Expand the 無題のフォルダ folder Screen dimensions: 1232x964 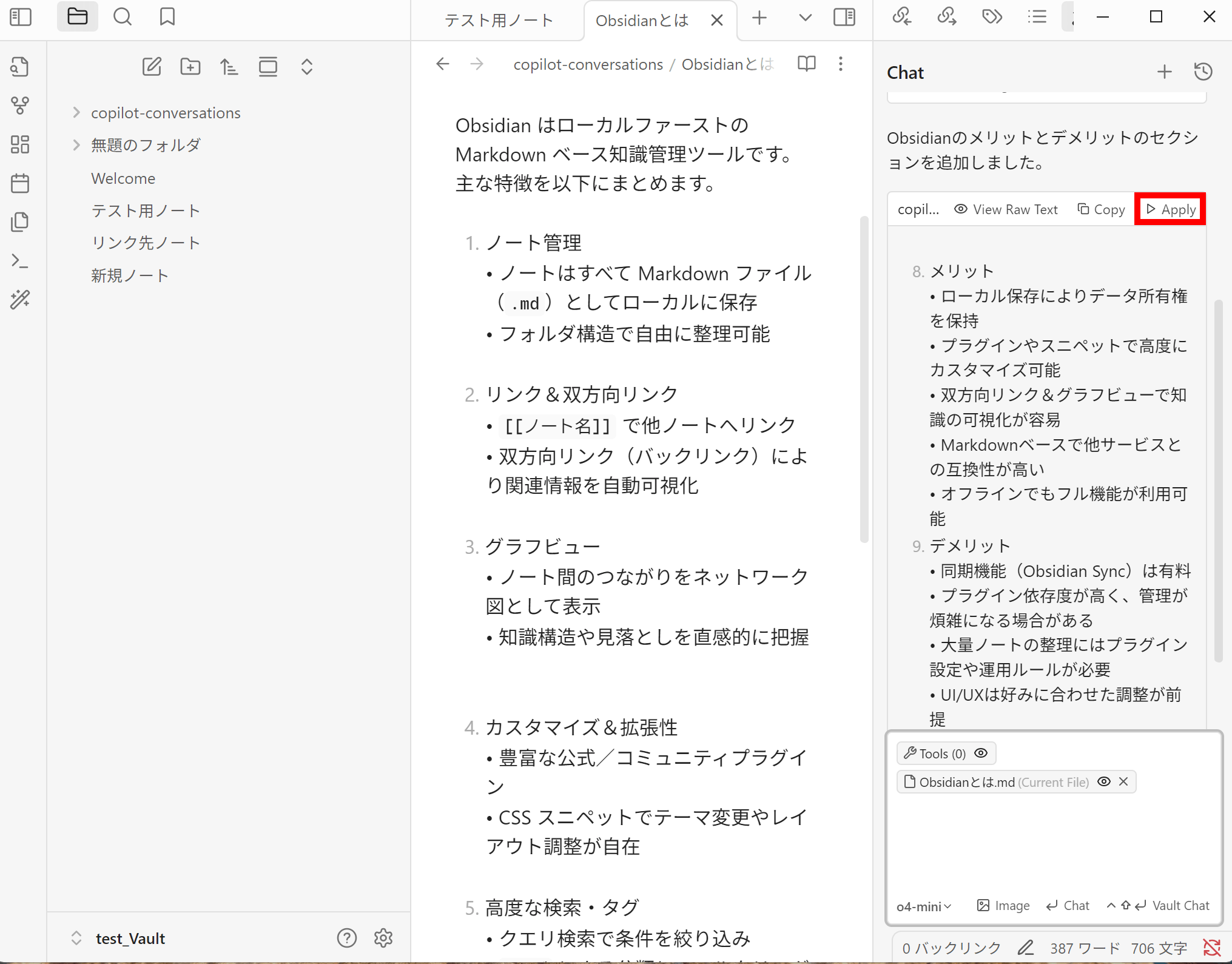click(x=77, y=145)
